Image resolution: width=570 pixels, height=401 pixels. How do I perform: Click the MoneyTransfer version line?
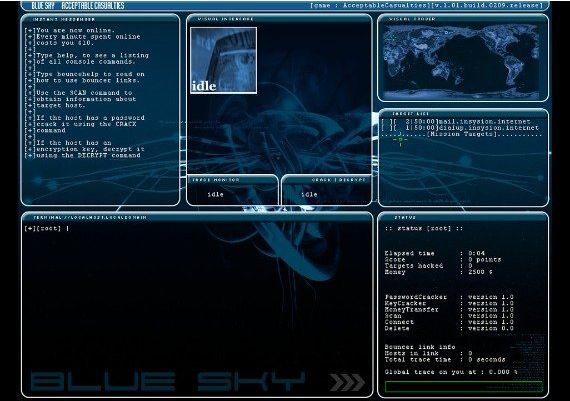coord(449,309)
